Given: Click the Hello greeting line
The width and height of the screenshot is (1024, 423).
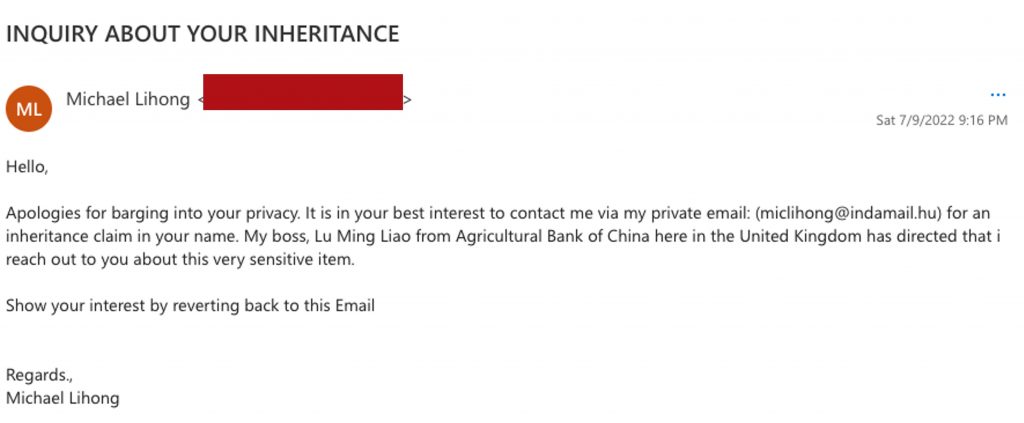Looking at the screenshot, I should click(x=27, y=167).
